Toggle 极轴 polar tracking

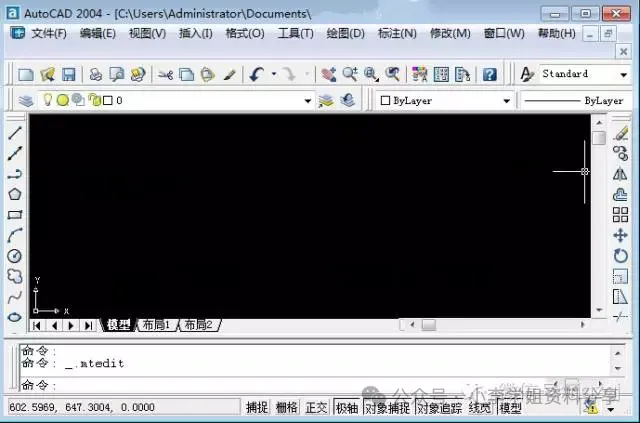[347, 407]
